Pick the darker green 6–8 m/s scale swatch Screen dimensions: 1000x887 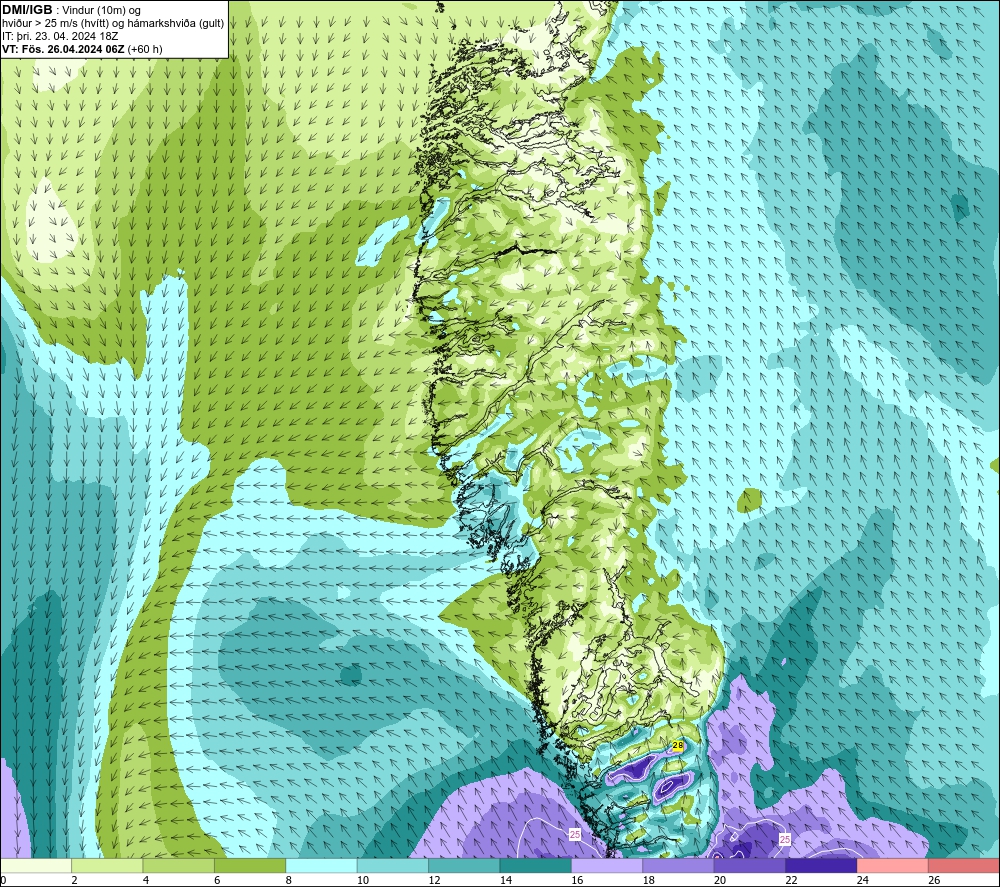(250, 865)
